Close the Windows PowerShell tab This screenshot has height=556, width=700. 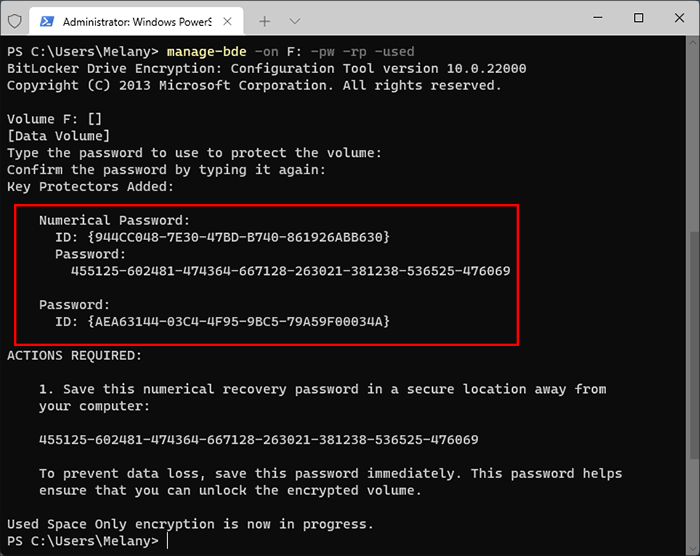tap(228, 21)
